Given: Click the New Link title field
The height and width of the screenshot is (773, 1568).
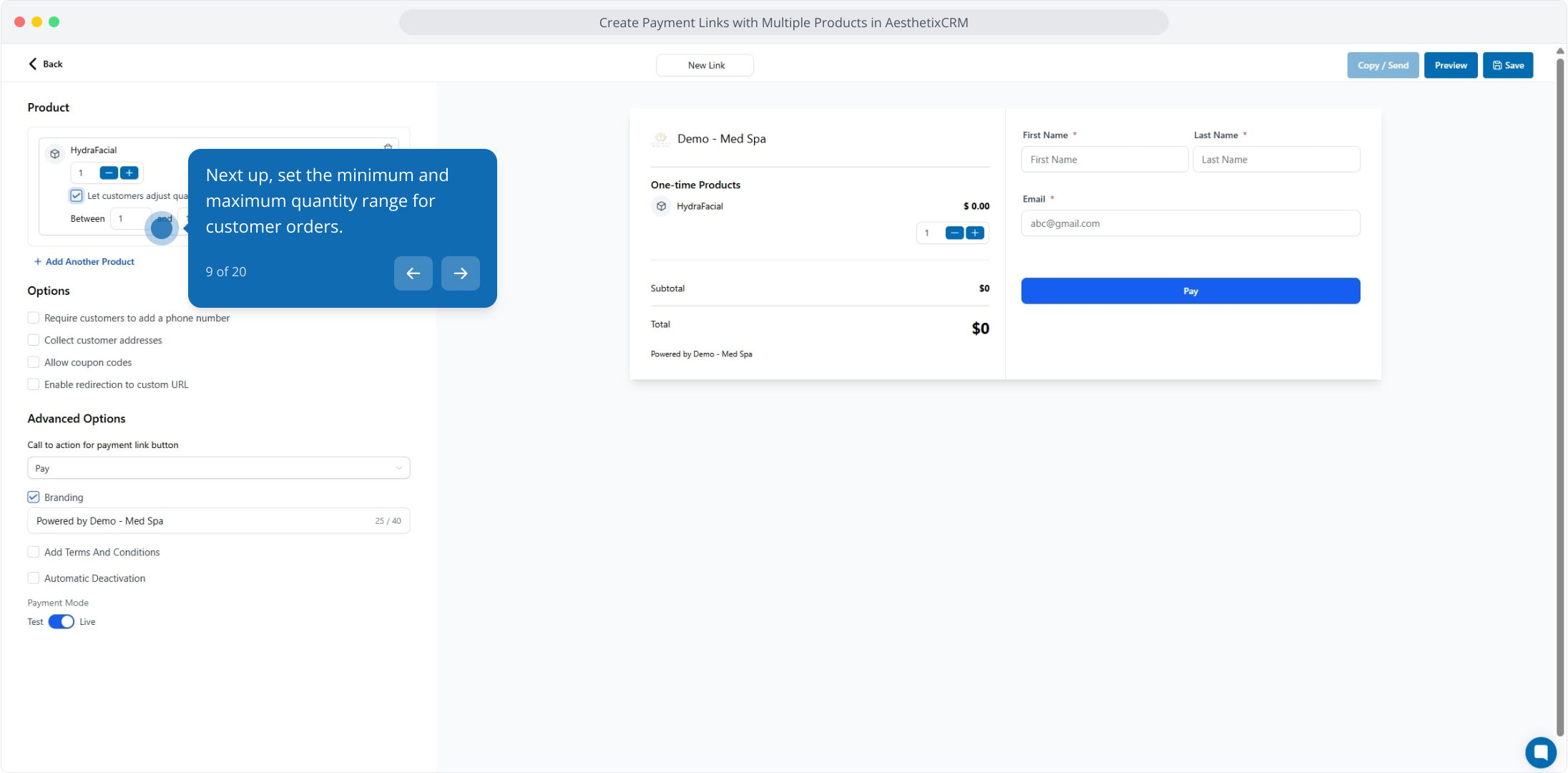Looking at the screenshot, I should 705,65.
